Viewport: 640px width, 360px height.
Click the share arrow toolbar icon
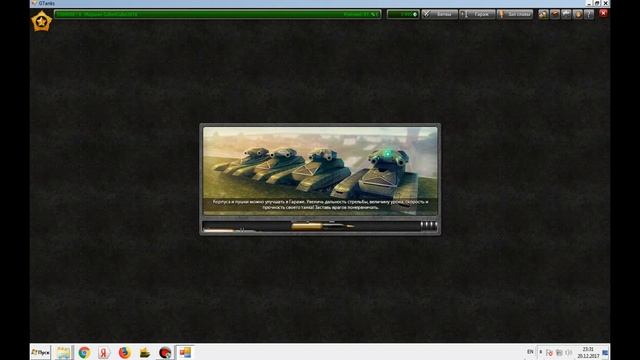(566, 14)
